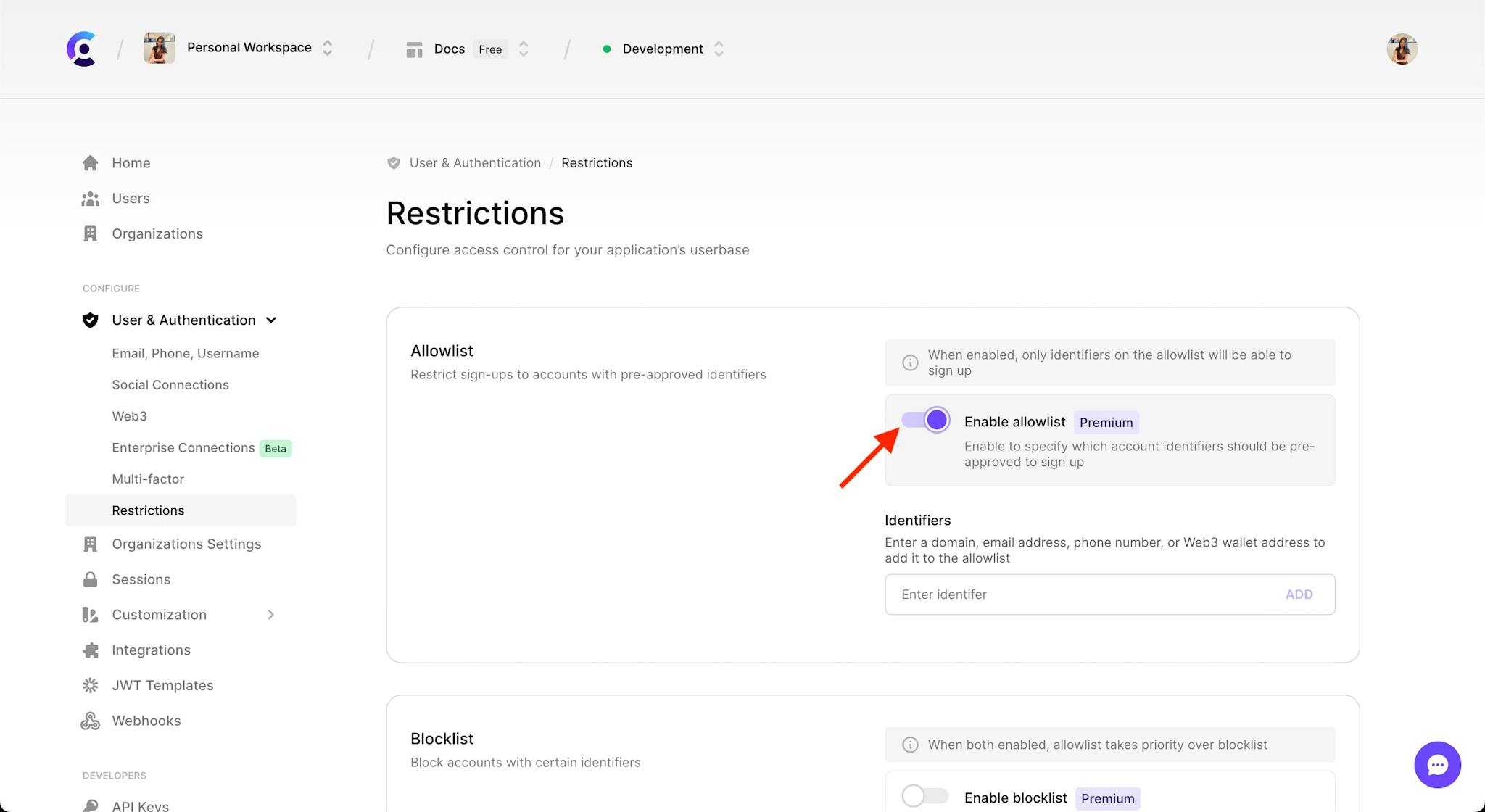Click the Organizations icon in sidebar
1485x812 pixels.
(x=91, y=233)
